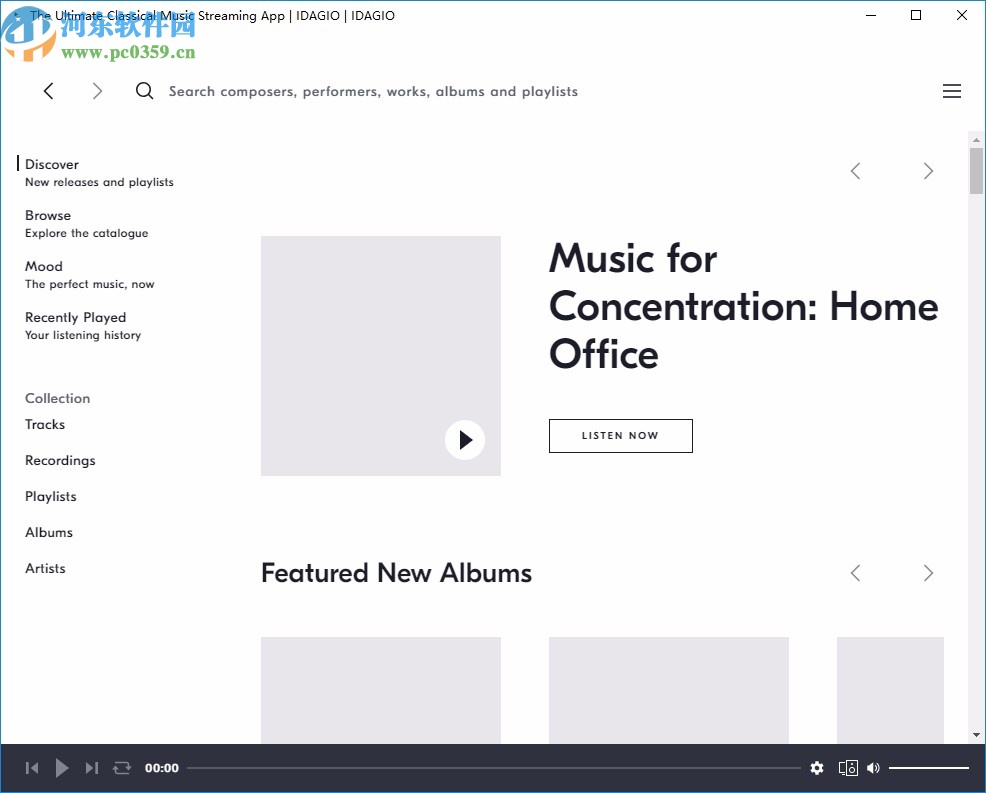Open the Browse catalogue section

86,223
